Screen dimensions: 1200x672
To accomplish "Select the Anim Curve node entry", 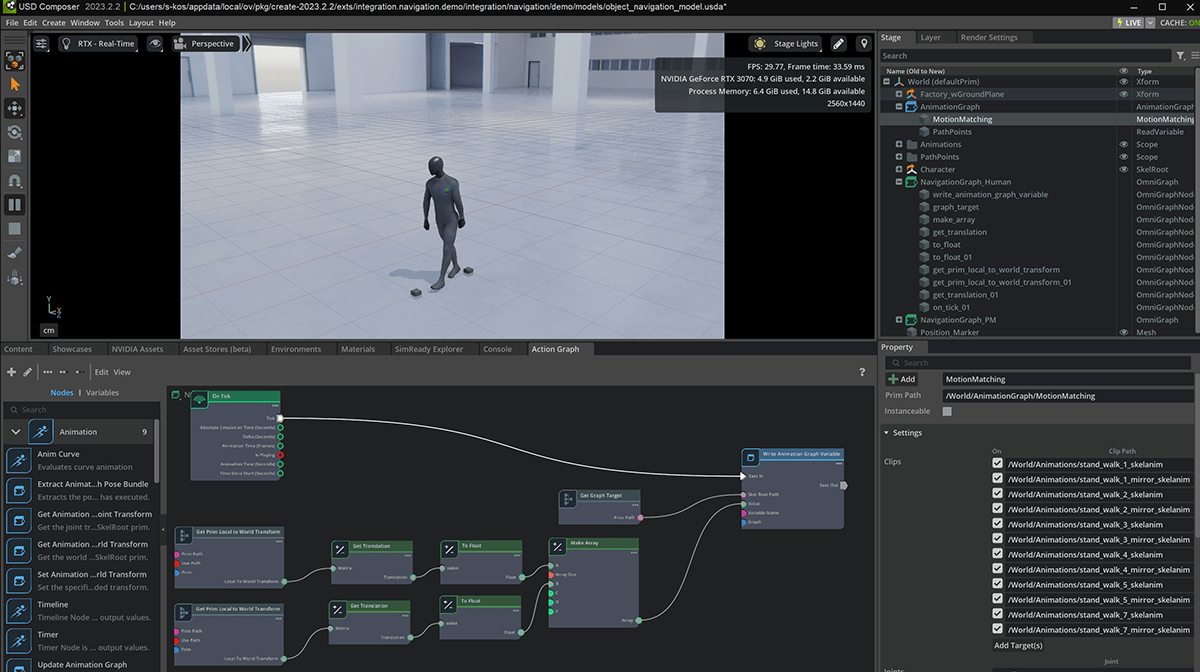I will [x=80, y=460].
